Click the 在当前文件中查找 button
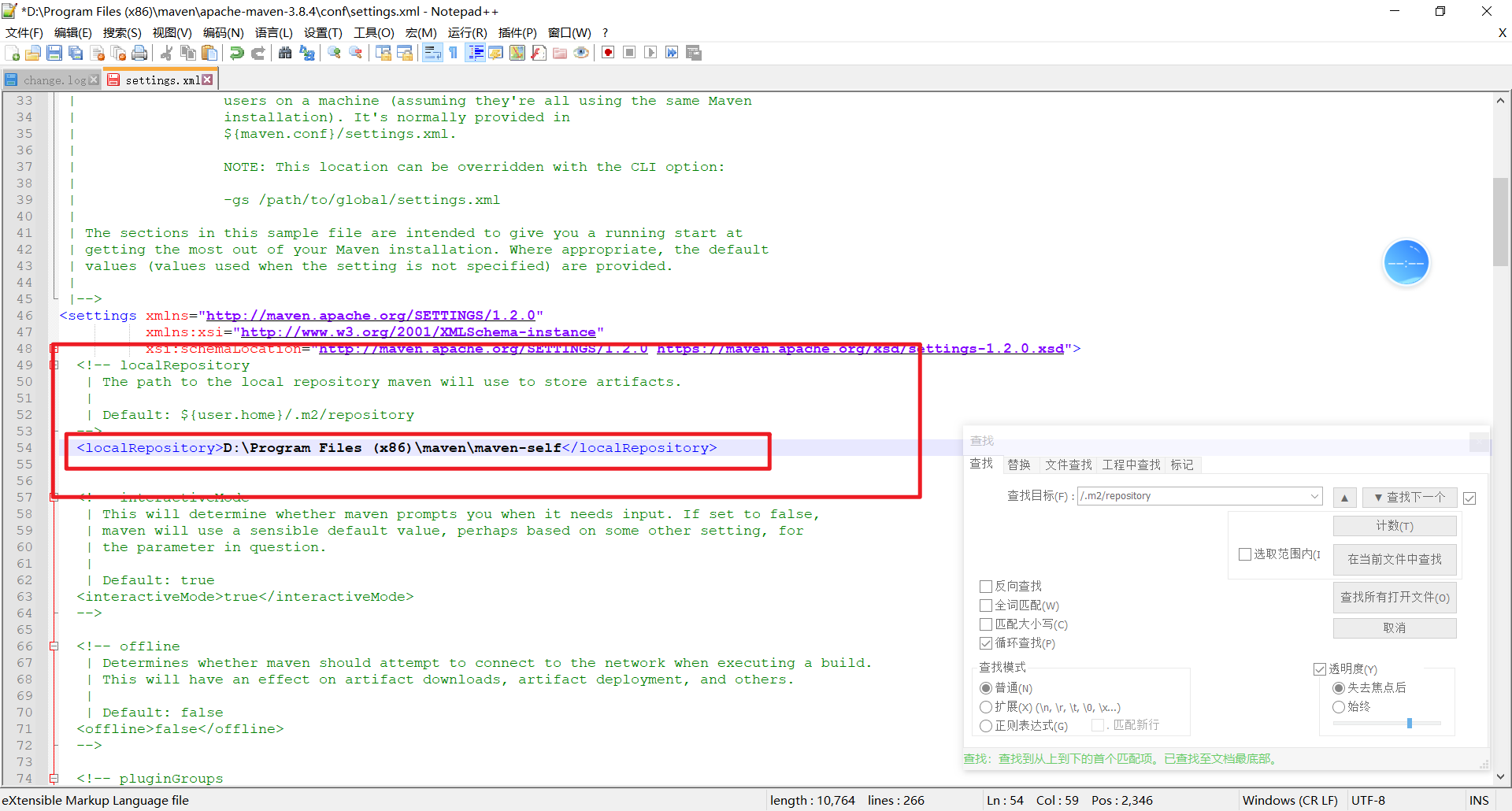The image size is (1512, 811). point(1395,559)
